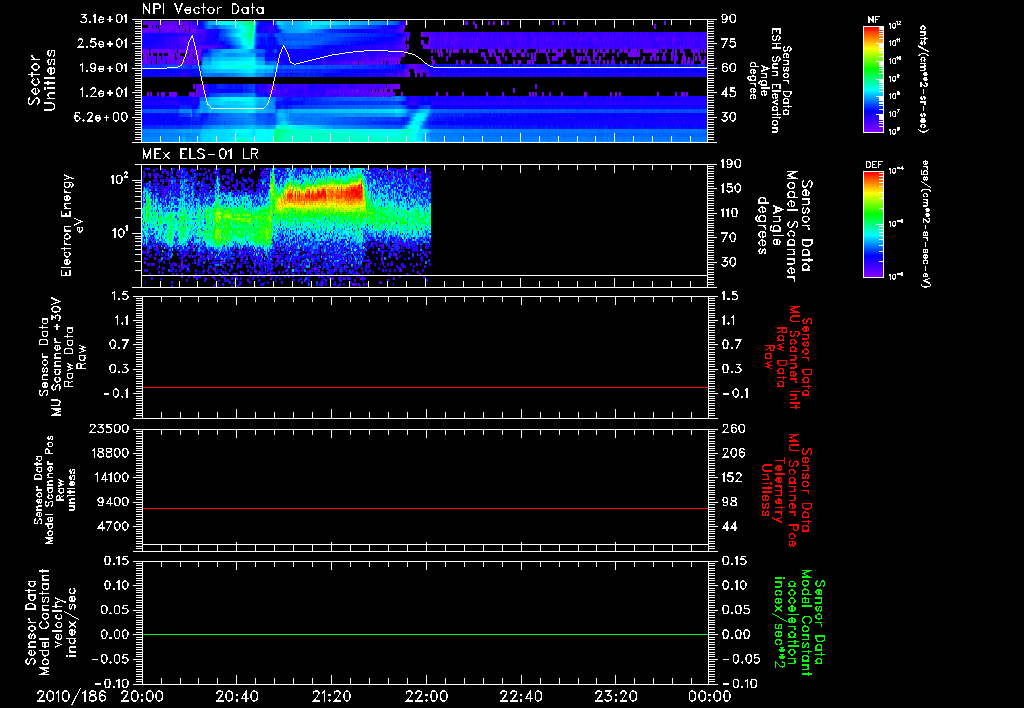
Task: Click the red MU Scanner Inh Raw Data label
Action: 788,357
